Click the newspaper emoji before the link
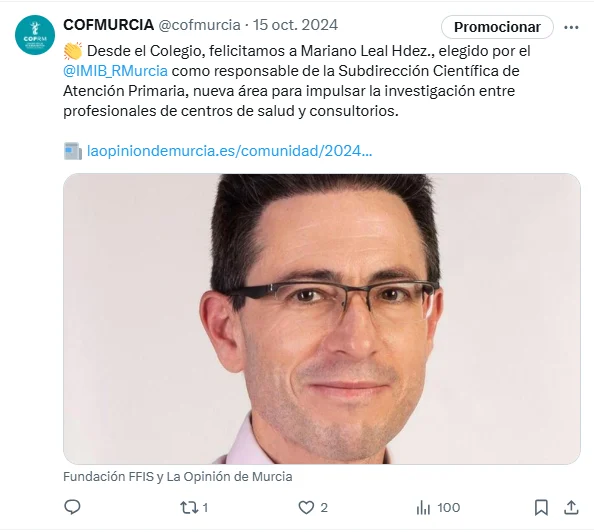 [x=73, y=151]
